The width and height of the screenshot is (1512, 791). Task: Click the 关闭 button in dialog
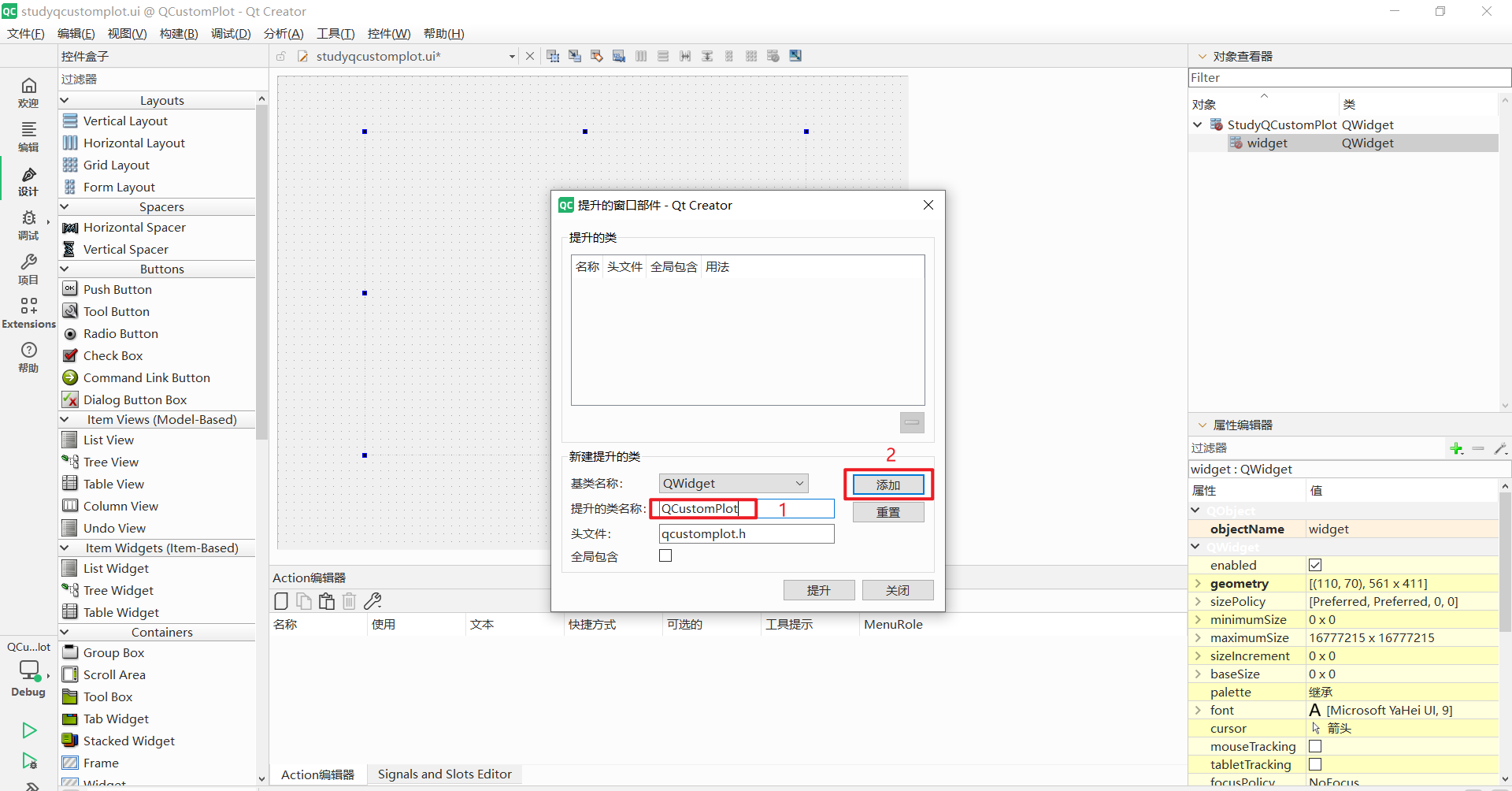click(x=898, y=590)
